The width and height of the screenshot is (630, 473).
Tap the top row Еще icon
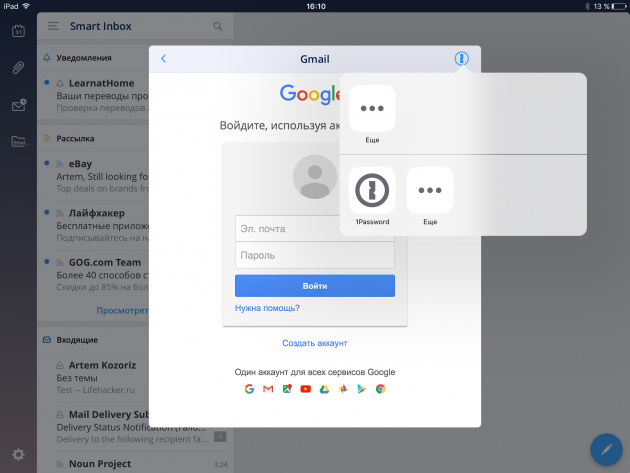click(x=372, y=109)
